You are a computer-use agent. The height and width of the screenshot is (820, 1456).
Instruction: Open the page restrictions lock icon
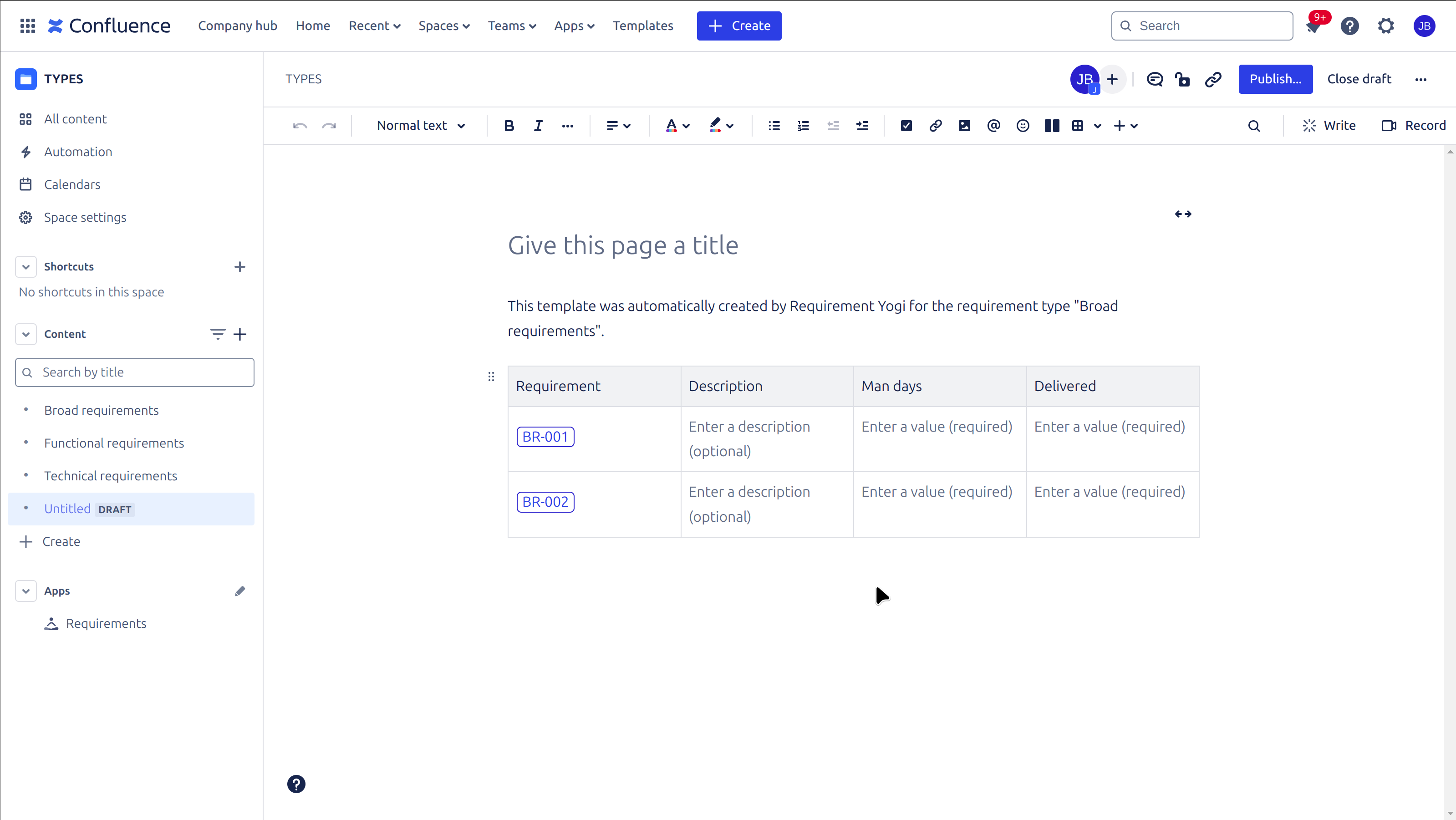click(1182, 79)
